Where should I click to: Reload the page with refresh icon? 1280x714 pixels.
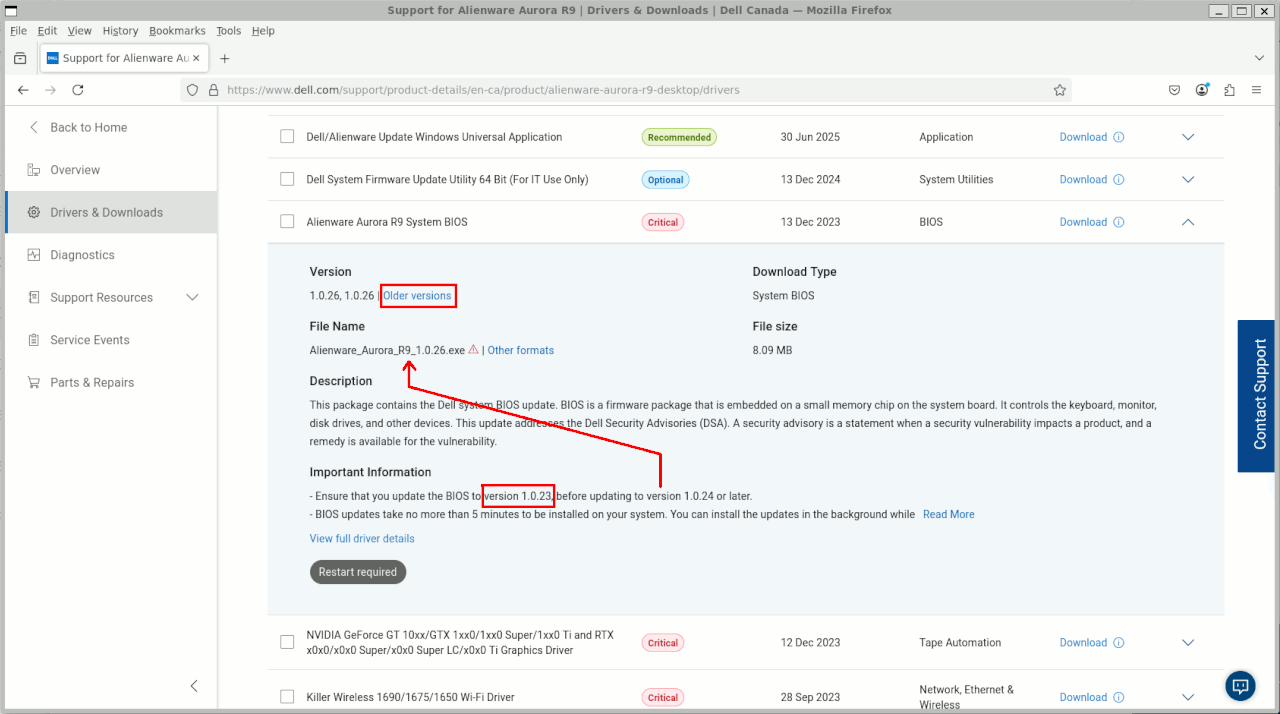[x=78, y=90]
